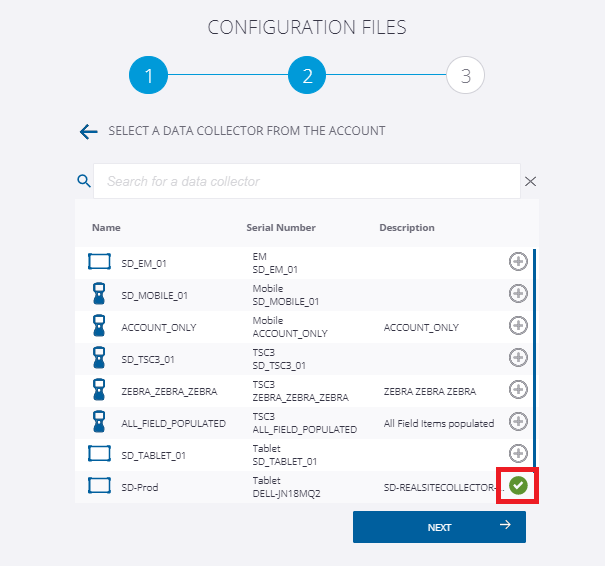The image size is (605, 566).
Task: Add SD_MOBILE_01 with its plus icon
Action: (518, 294)
